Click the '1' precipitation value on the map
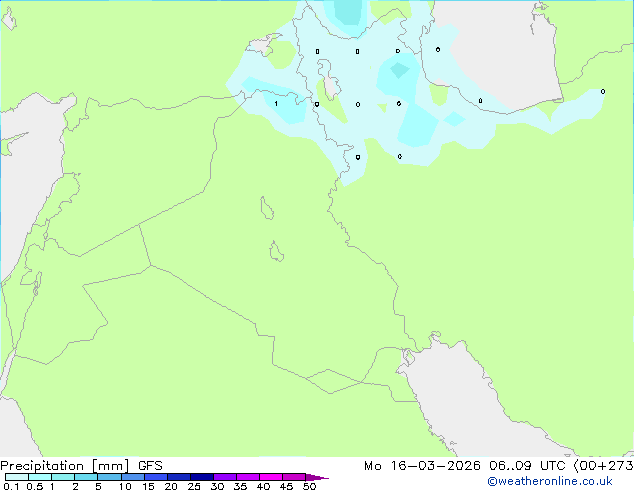This screenshot has height=490, width=634. click(276, 104)
